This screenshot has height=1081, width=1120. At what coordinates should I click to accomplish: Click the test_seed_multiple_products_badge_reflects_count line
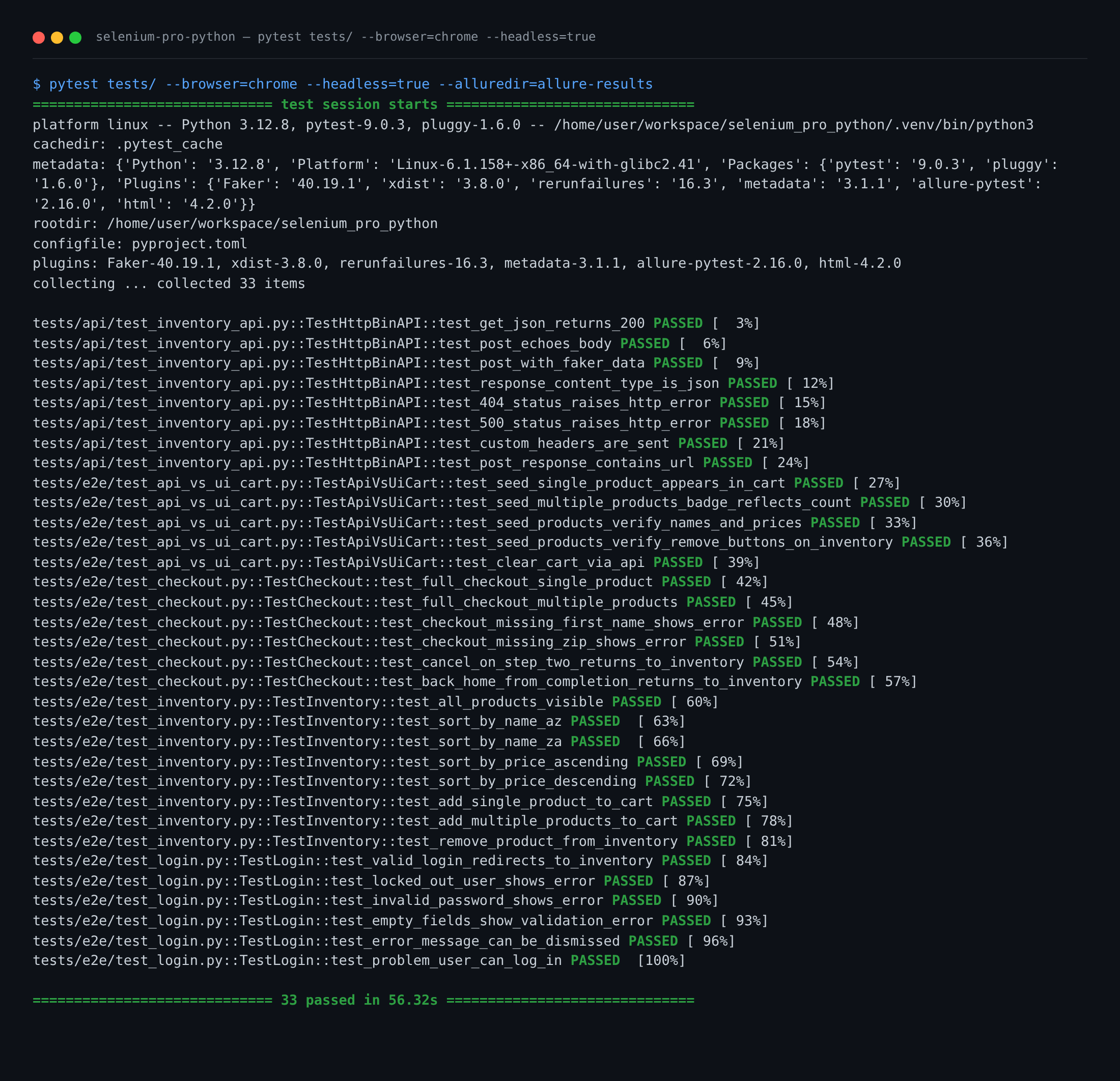pyautogui.click(x=500, y=503)
